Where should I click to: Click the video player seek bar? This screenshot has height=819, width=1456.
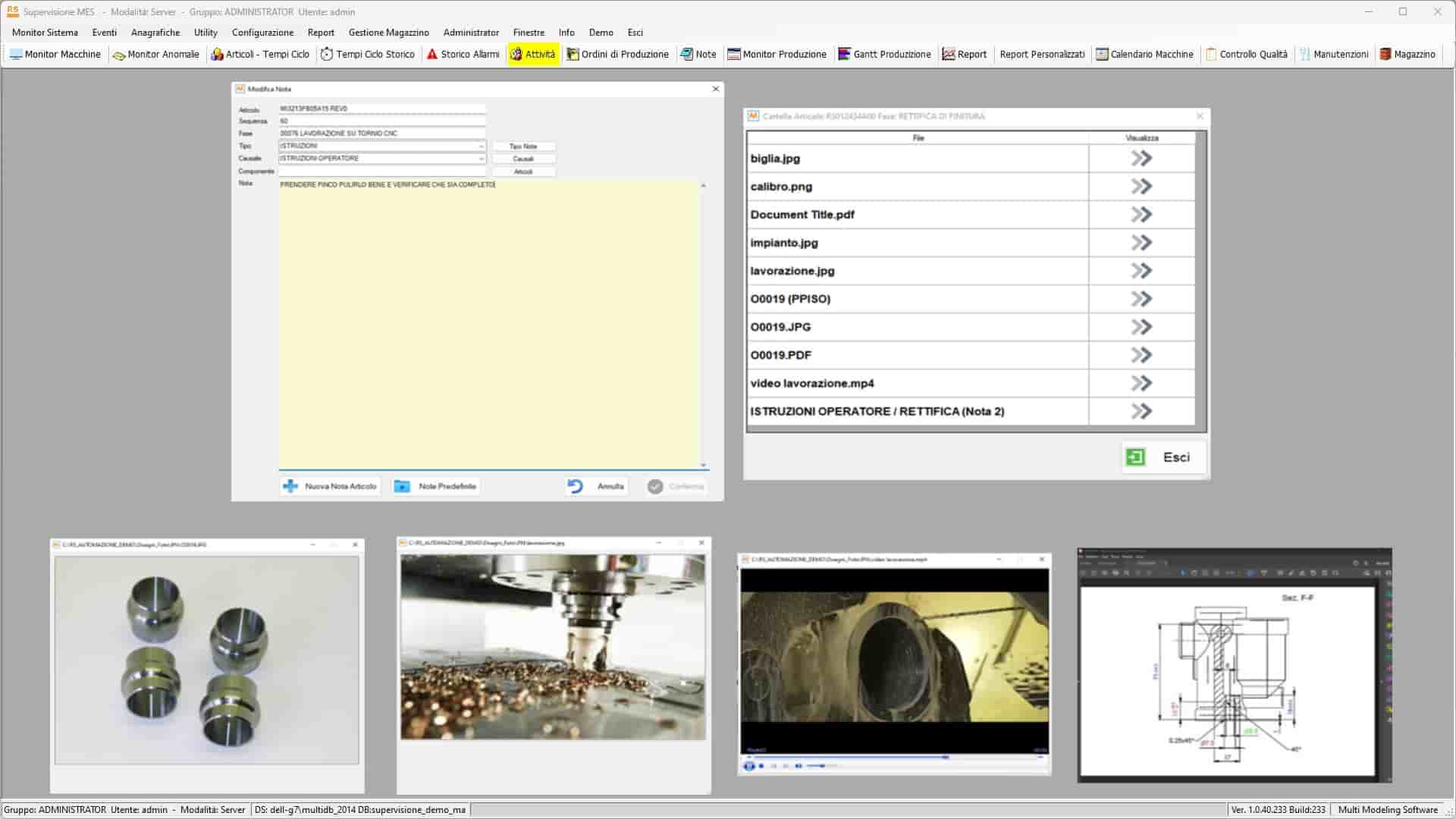point(895,757)
